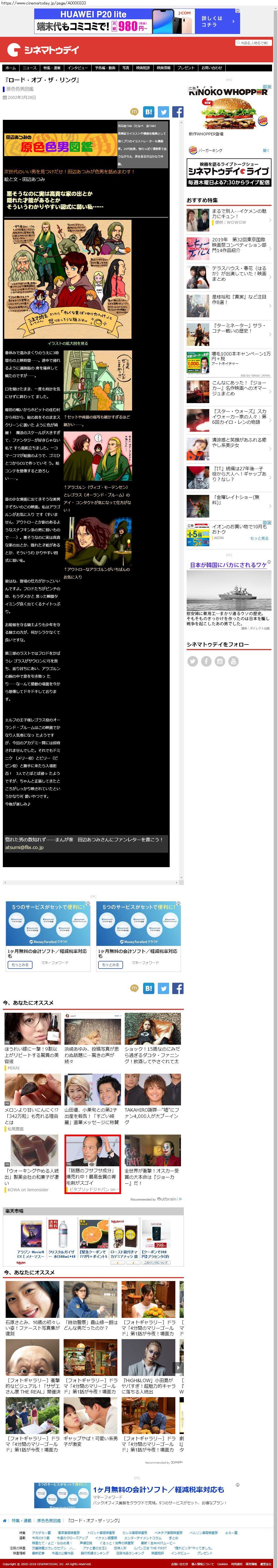Screen dimensions: 278x1568
Task: Open chevron for まるで別人…イケメンの魅力 item
Action: click(270, 219)
